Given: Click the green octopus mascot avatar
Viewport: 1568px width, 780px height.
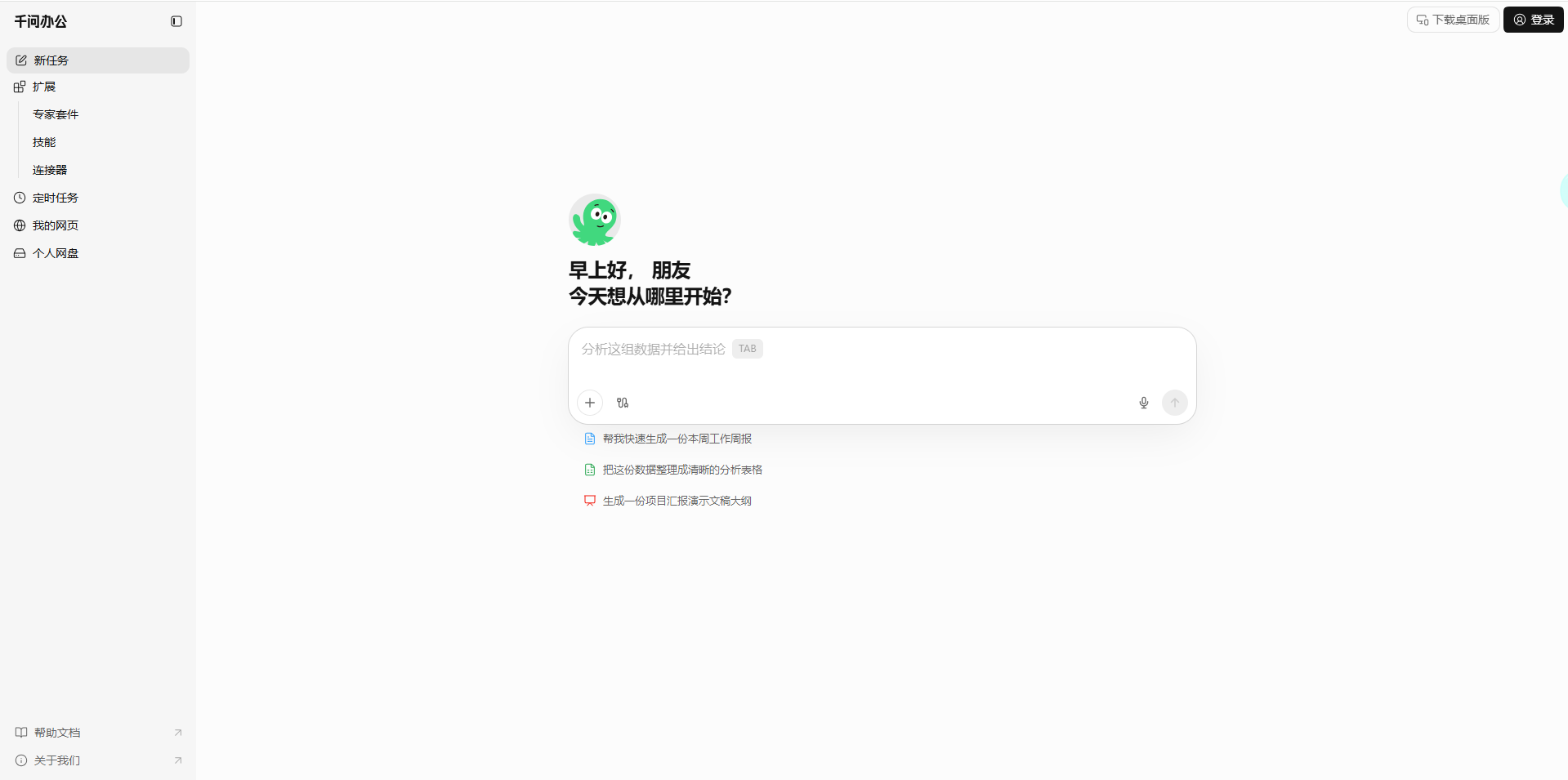Looking at the screenshot, I should click(595, 220).
